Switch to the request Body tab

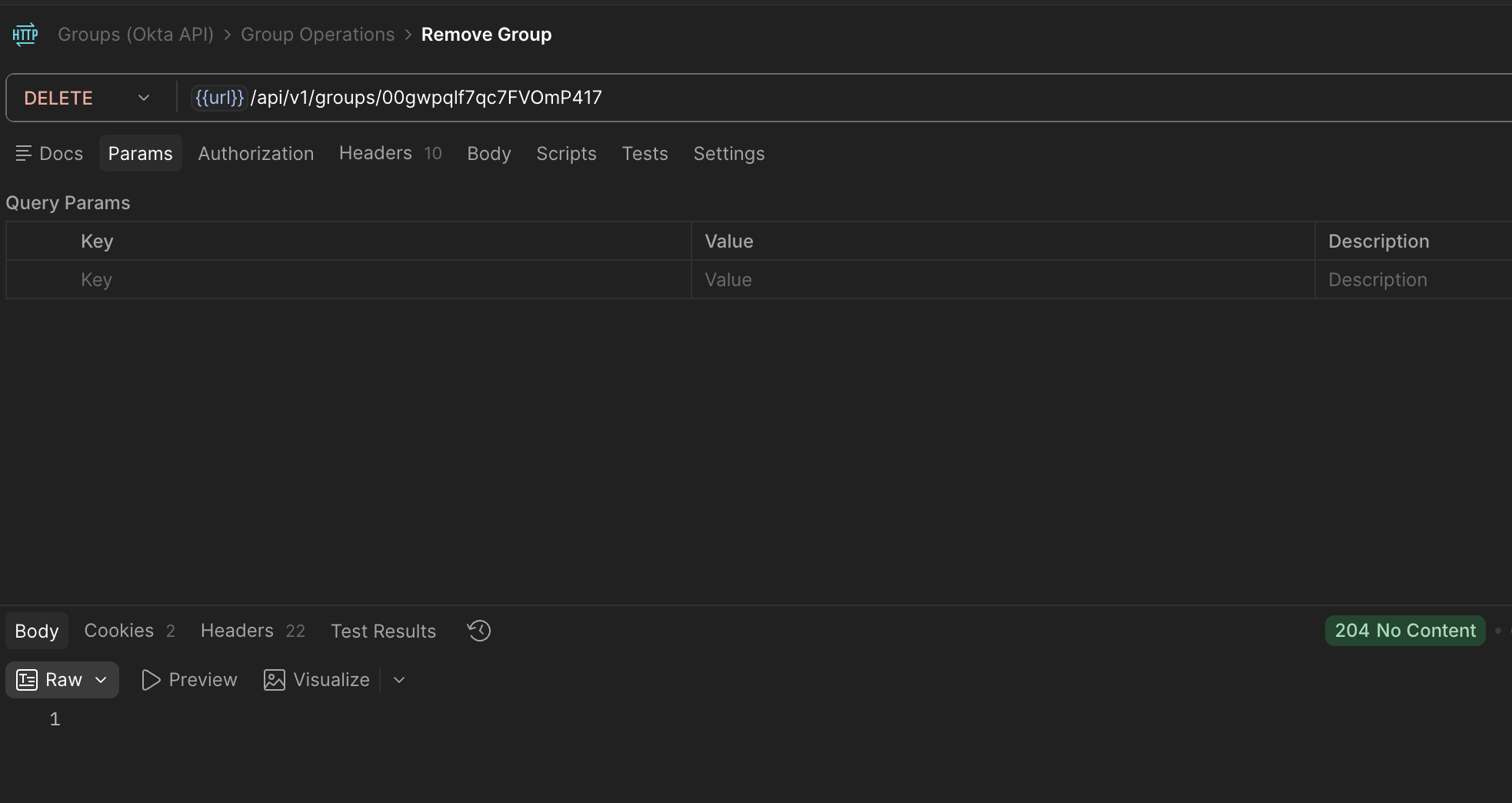coord(489,153)
